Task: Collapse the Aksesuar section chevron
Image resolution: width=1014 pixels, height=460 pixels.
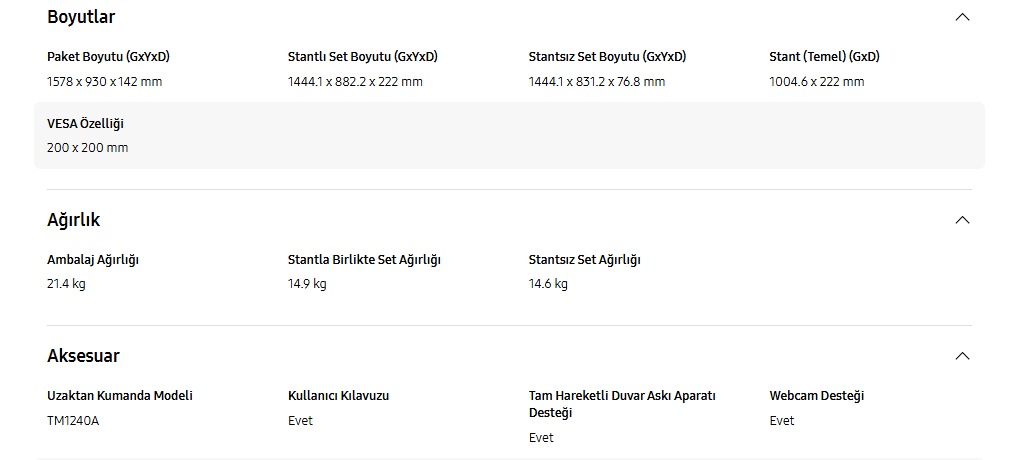Action: (x=962, y=356)
